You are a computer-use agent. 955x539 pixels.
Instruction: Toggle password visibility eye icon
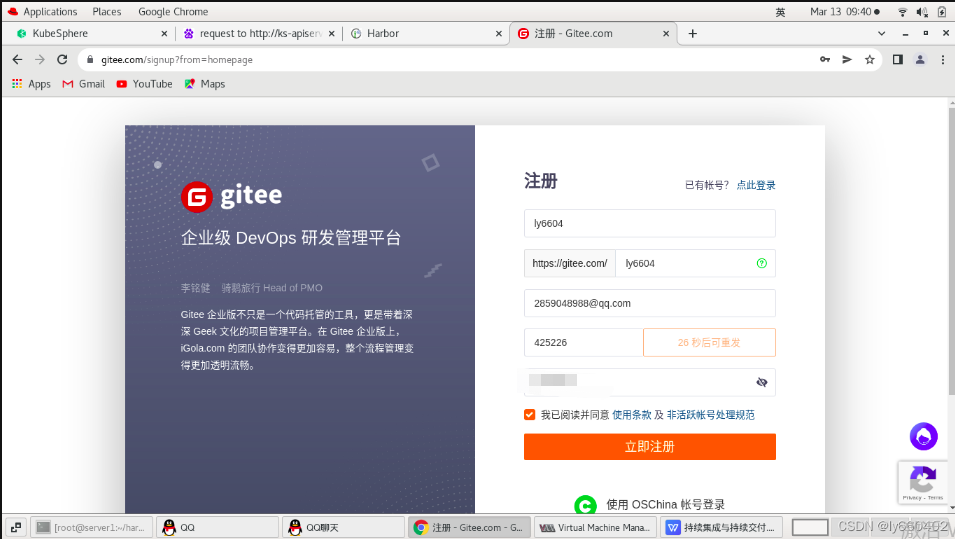click(761, 382)
